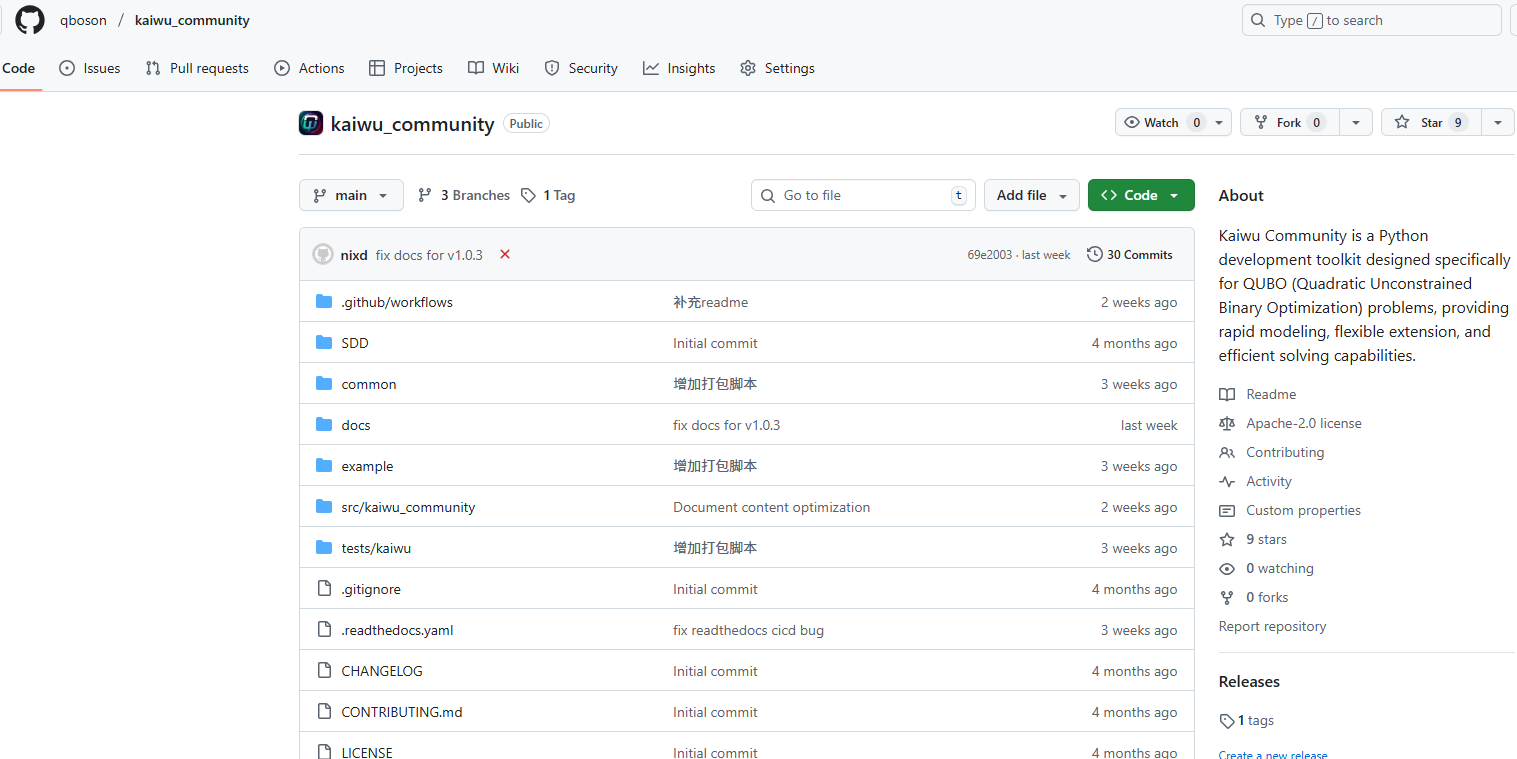
Task: Open the docs folder
Action: (355, 425)
